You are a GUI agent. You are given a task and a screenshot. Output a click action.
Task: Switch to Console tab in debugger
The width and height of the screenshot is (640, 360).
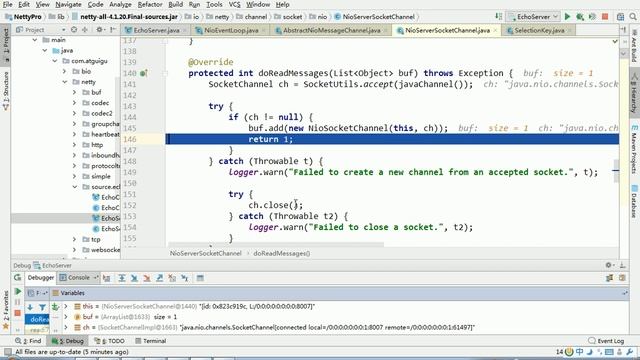[78, 278]
